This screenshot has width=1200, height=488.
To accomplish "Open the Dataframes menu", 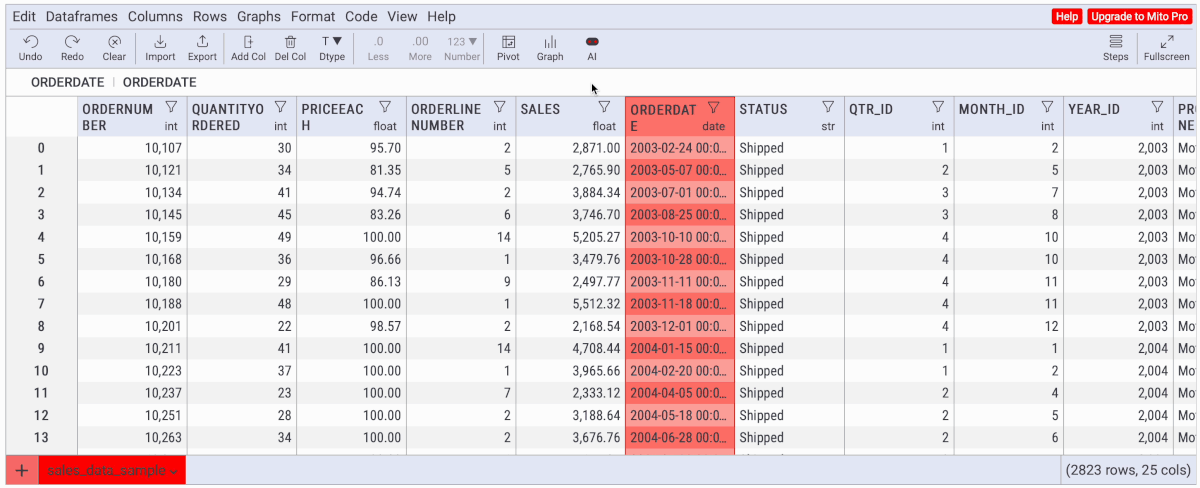I will click(82, 17).
